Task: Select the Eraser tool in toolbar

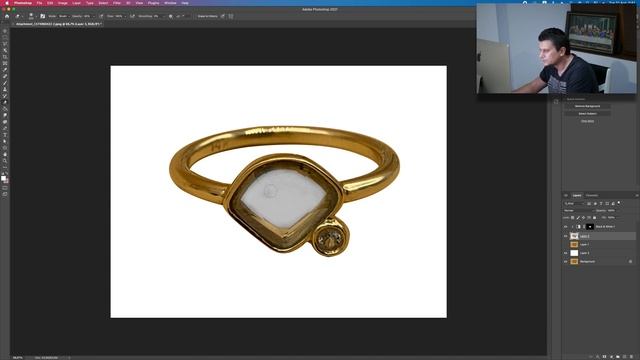Action: point(5,102)
